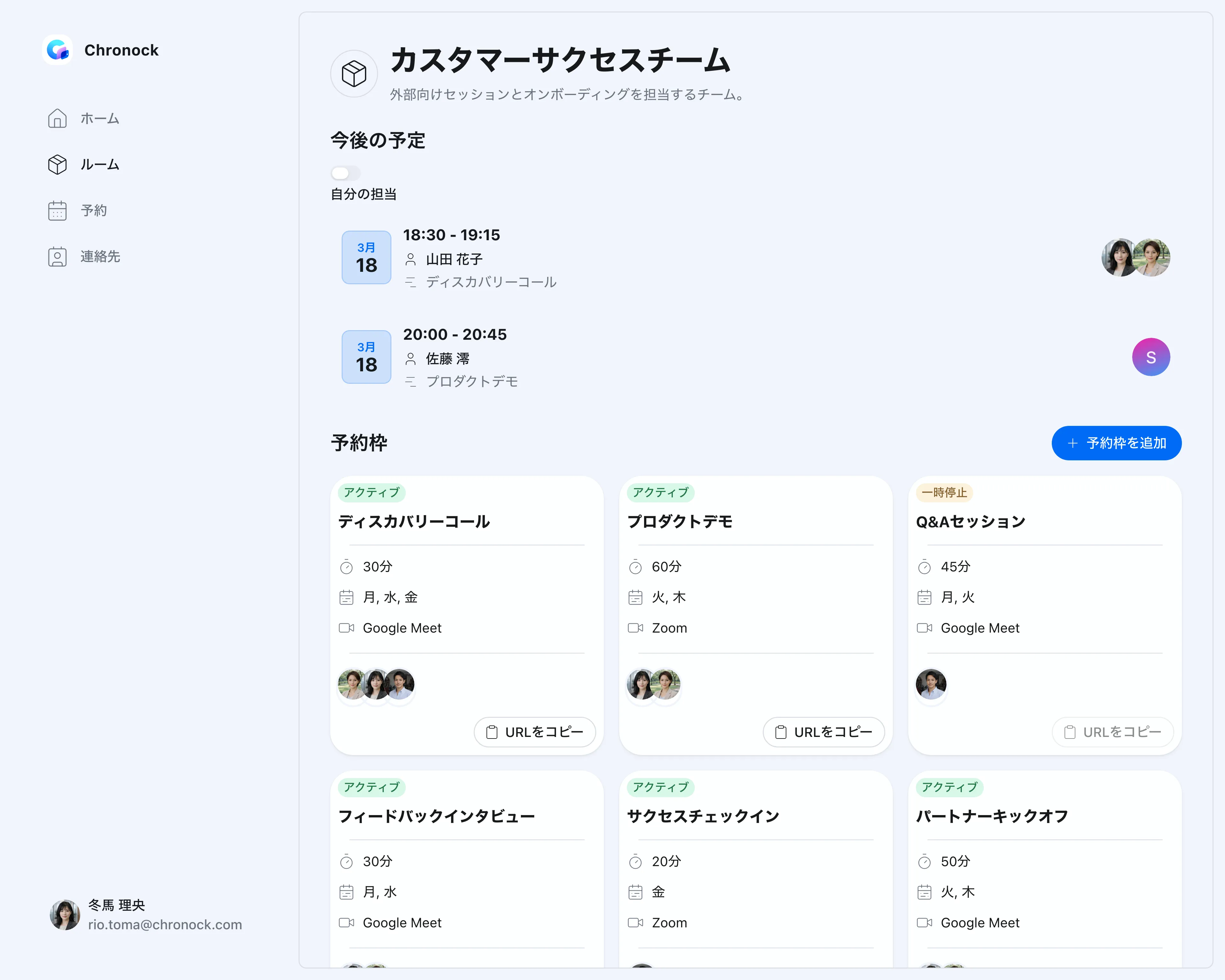Click the home icon in sidebar
The height and width of the screenshot is (980, 1225).
click(x=57, y=119)
